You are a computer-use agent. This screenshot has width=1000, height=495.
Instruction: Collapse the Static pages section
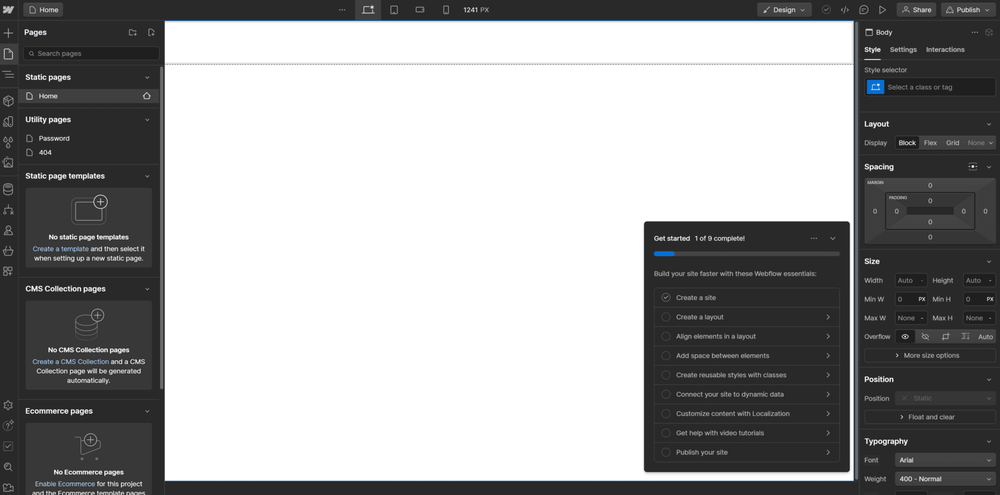pos(148,77)
